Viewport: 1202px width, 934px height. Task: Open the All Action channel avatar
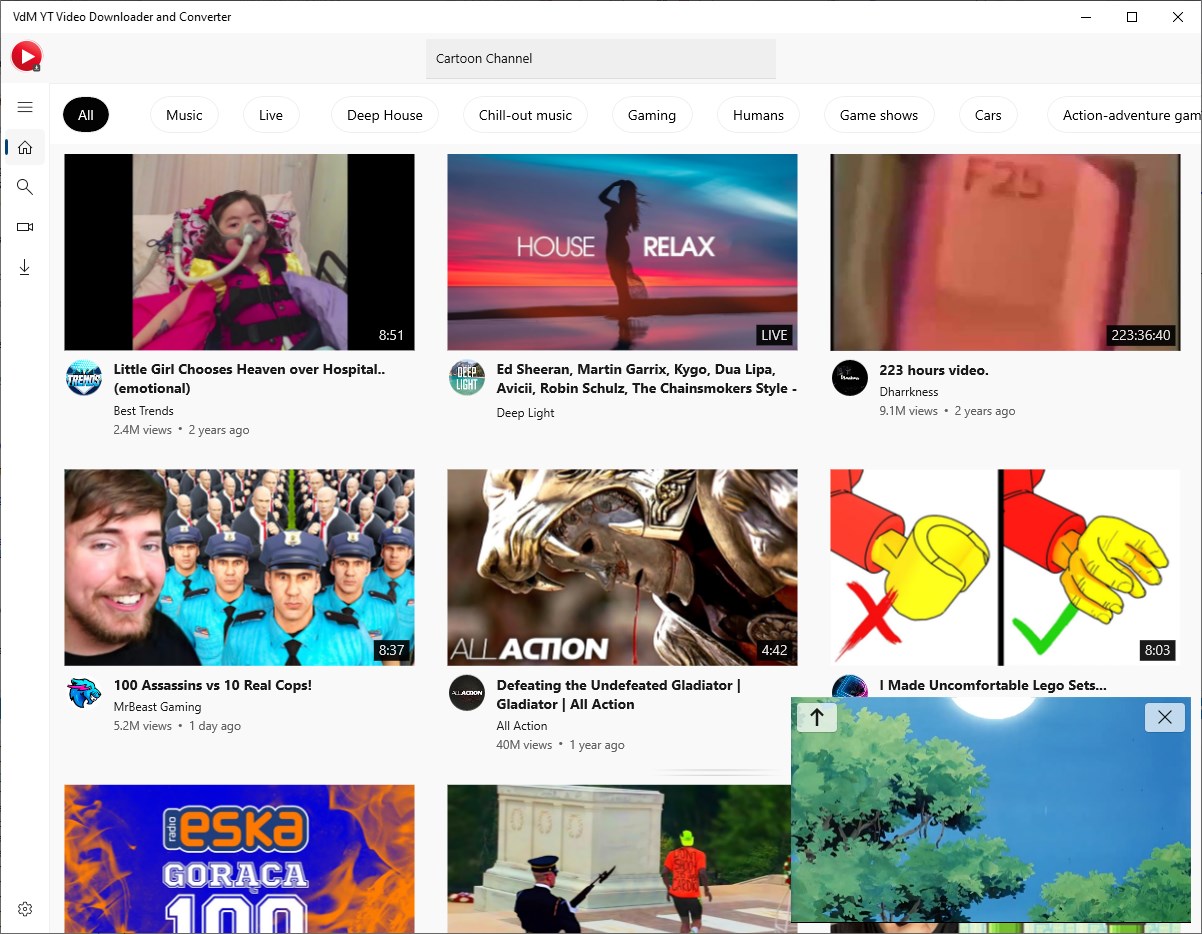click(x=467, y=693)
